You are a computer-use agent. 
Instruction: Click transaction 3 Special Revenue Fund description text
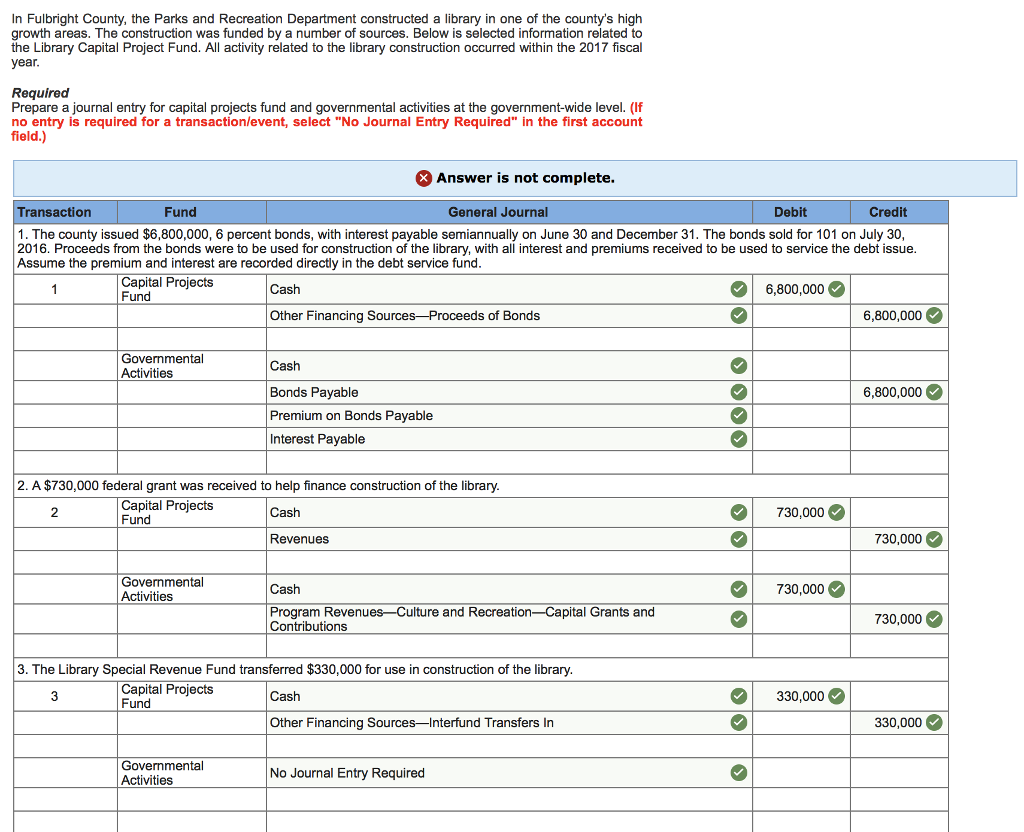[295, 669]
